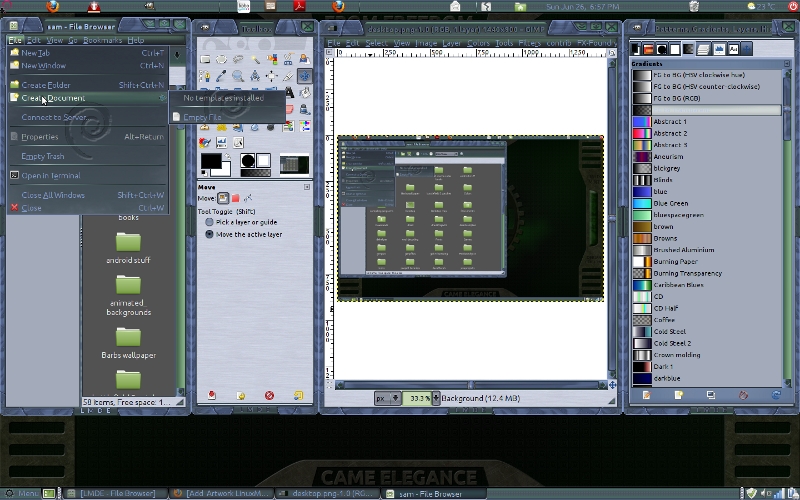
Task: Click the active image thumbnail in Toolbox
Action: [x=294, y=165]
